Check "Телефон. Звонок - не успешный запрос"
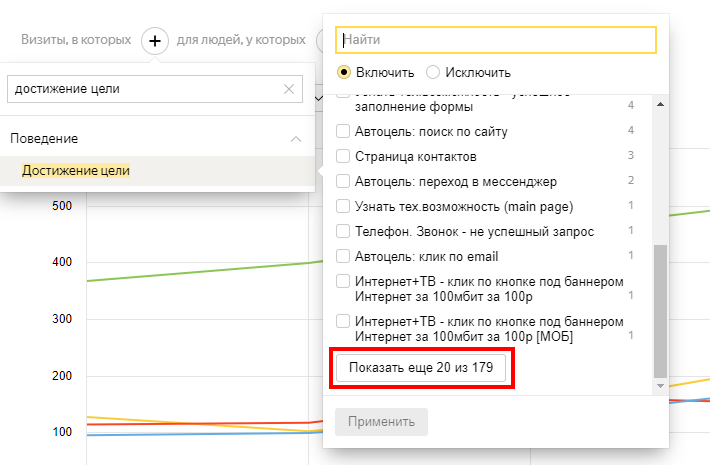Image resolution: width=710 pixels, height=465 pixels. pos(343,232)
